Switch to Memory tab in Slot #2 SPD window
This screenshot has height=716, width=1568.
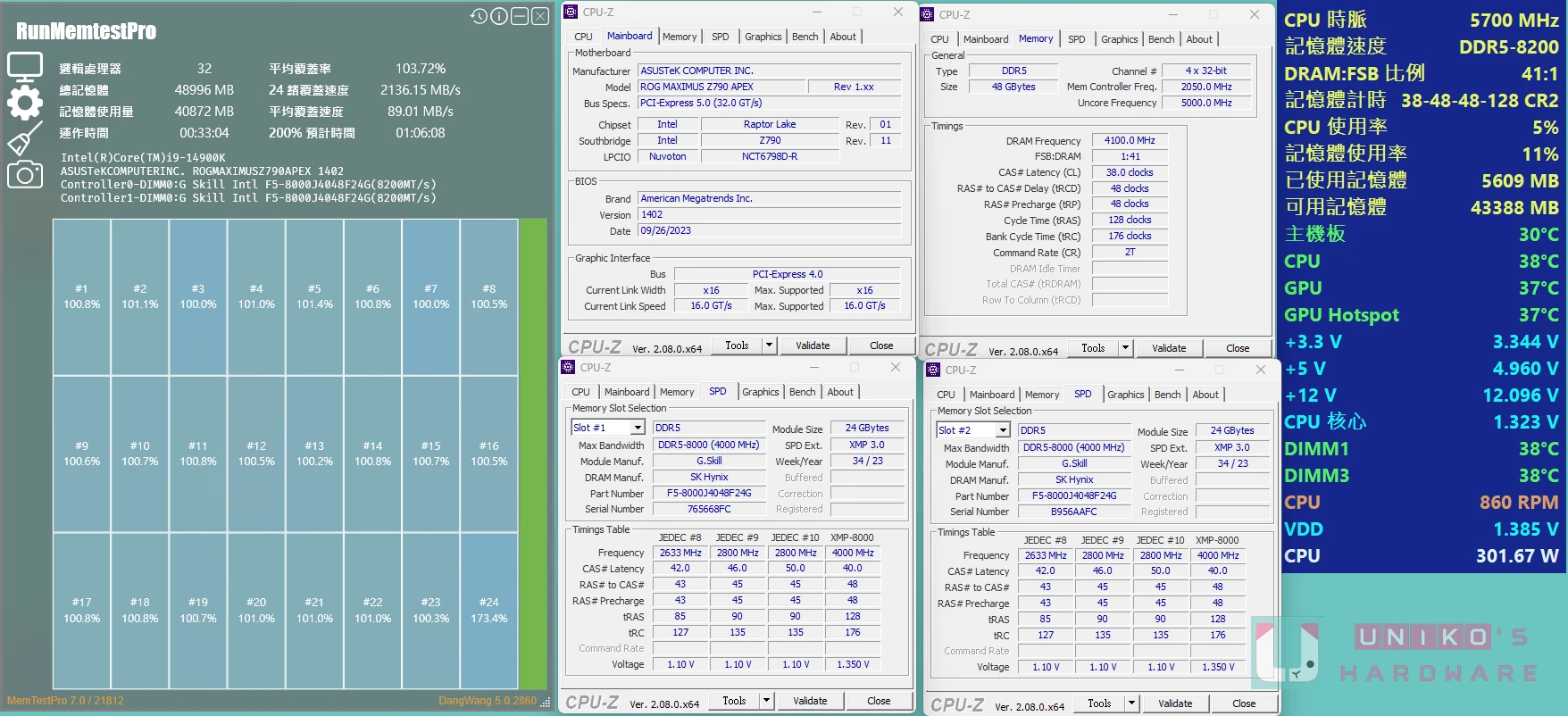[1042, 395]
